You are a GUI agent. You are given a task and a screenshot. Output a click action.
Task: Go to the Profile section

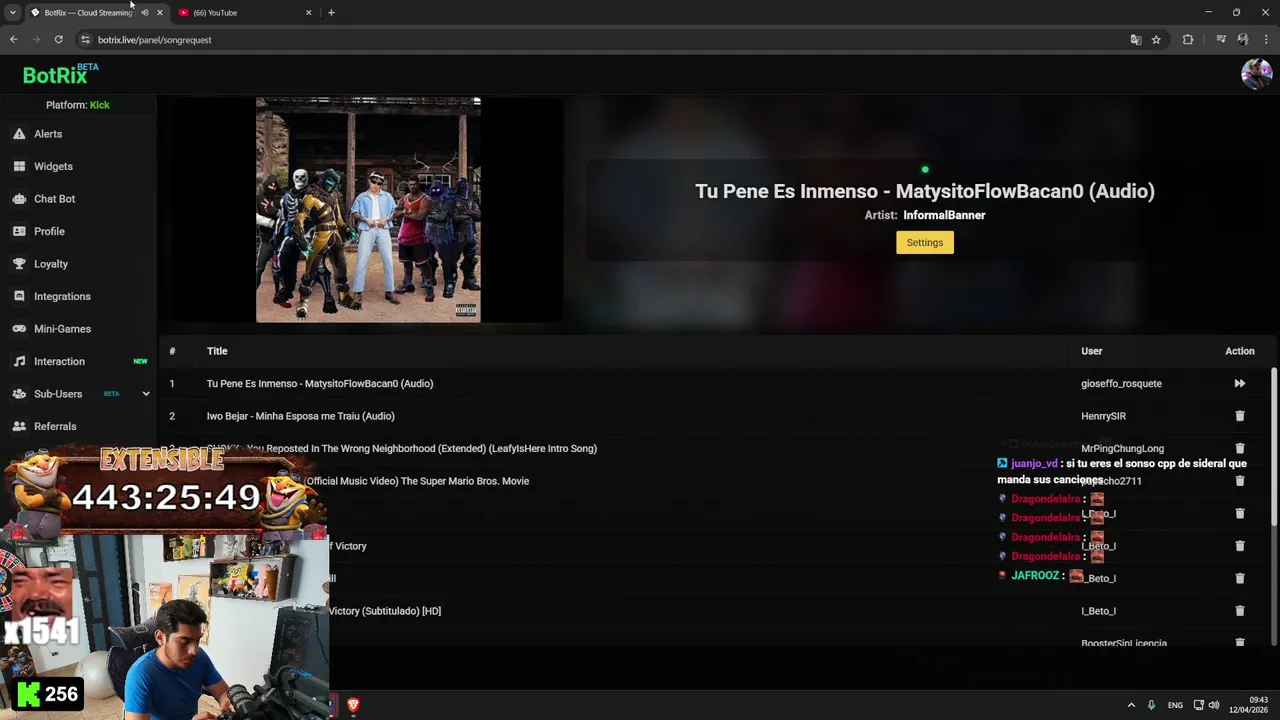click(49, 231)
